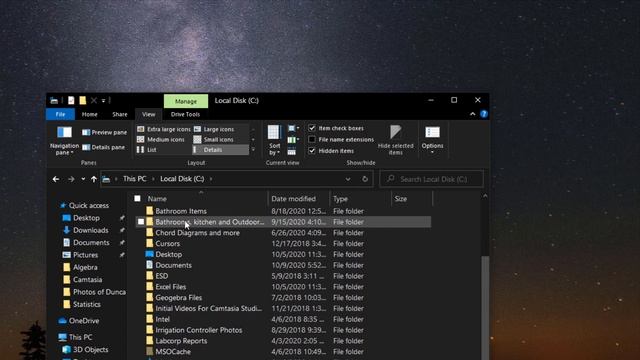The image size is (640, 360).
Task: Click This PC in the breadcrumb
Action: [135, 179]
